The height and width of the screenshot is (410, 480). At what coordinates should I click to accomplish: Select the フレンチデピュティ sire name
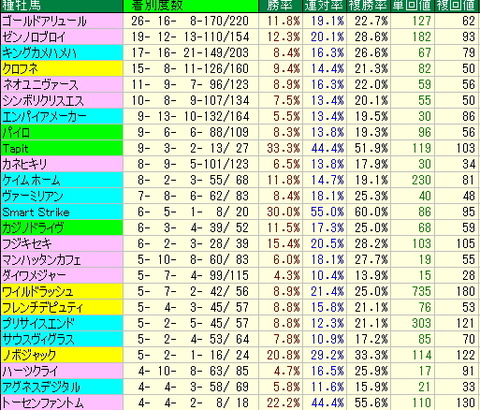pos(42,308)
